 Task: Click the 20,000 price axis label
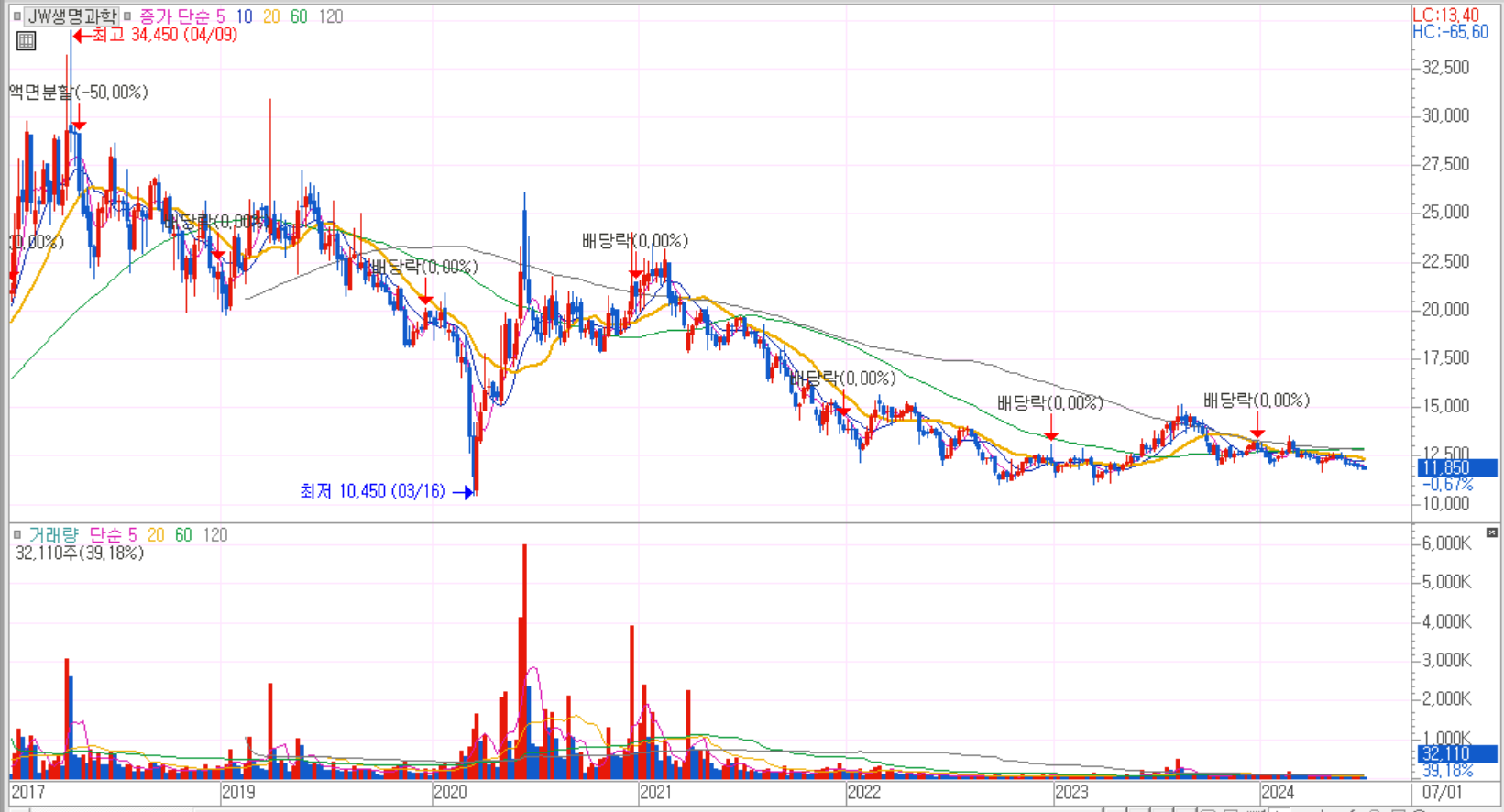click(x=1445, y=310)
